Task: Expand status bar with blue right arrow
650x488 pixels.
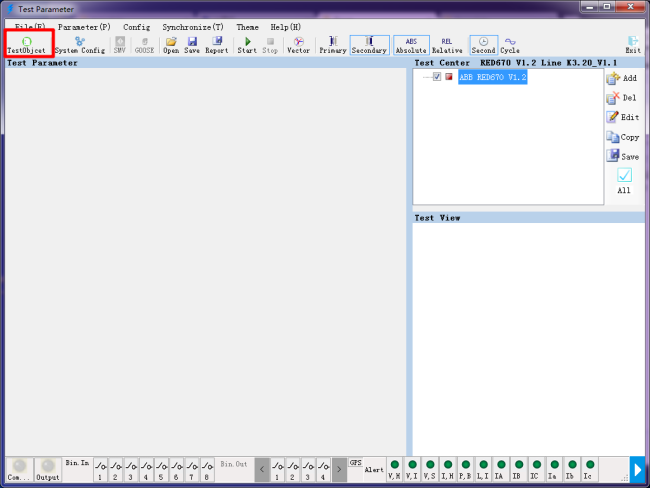Action: 637,468
